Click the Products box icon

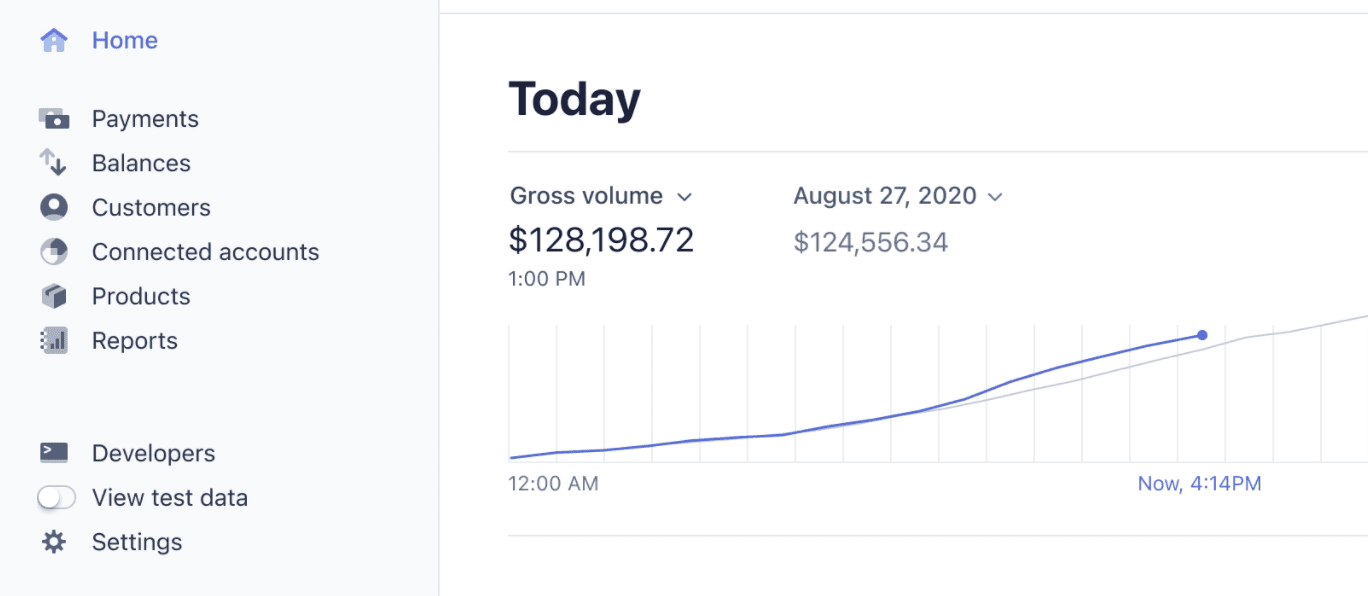click(x=55, y=295)
